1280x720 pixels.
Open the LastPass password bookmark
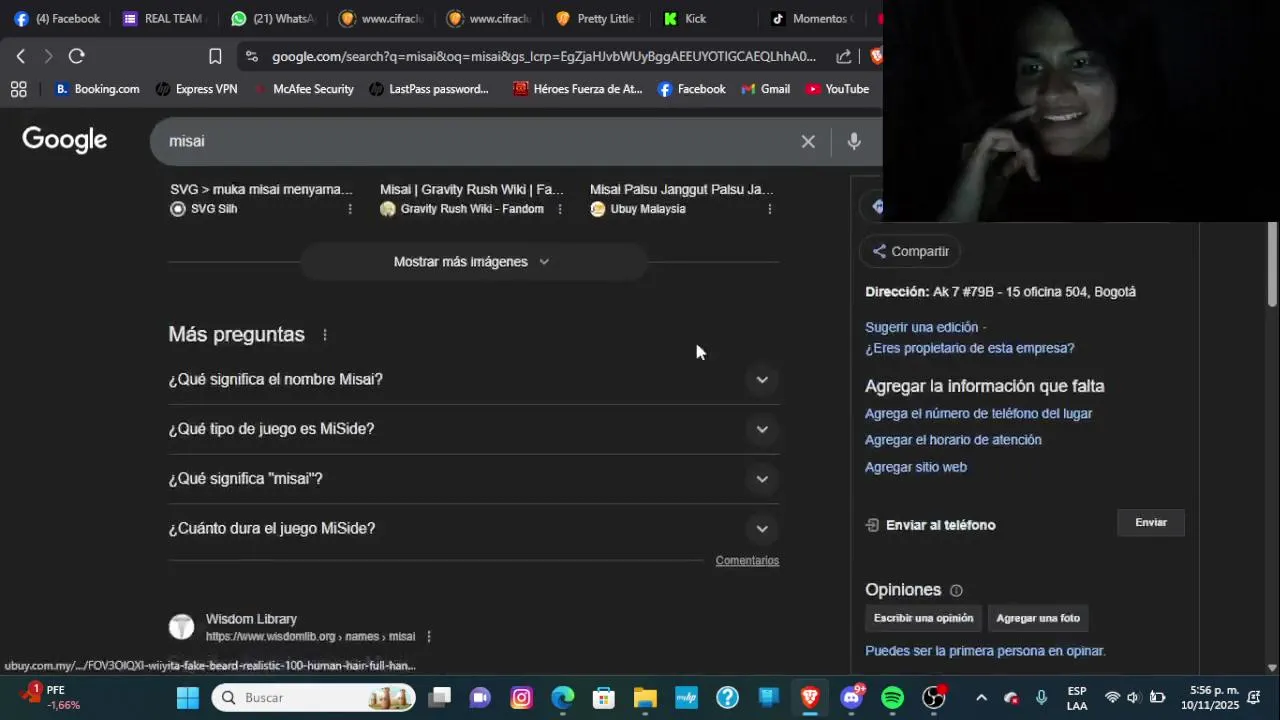pos(429,89)
